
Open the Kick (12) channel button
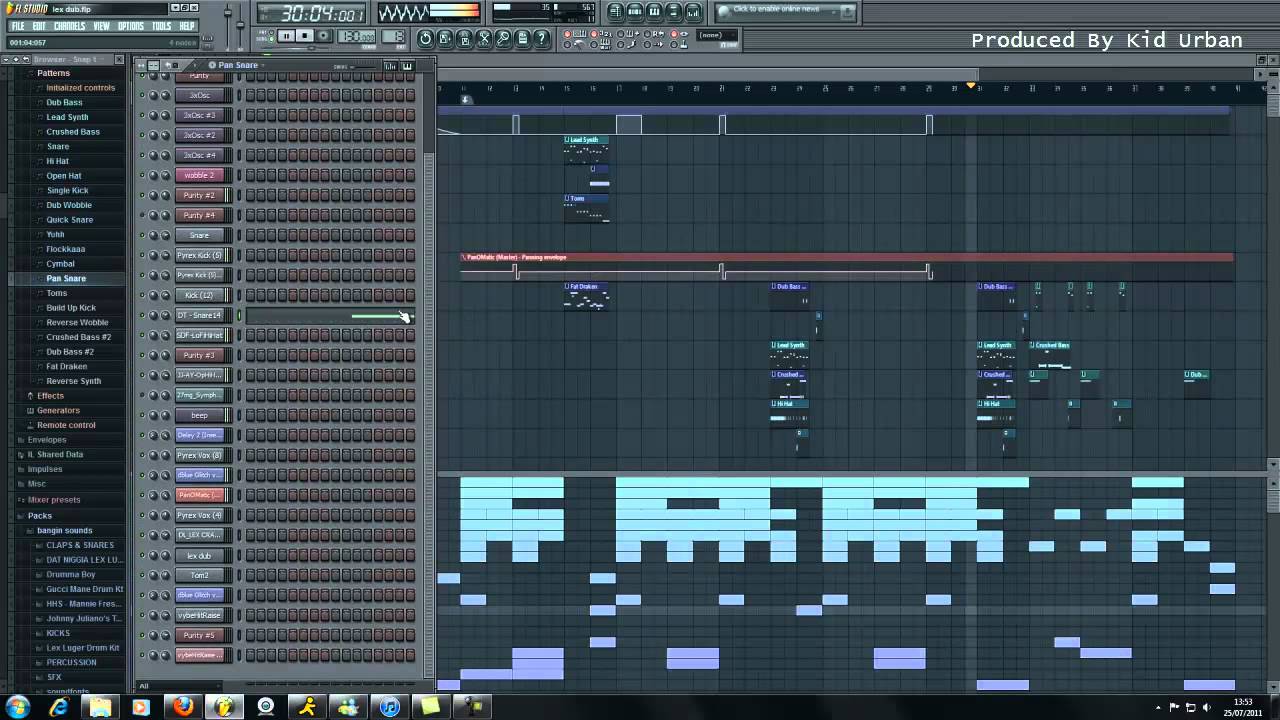click(x=199, y=295)
